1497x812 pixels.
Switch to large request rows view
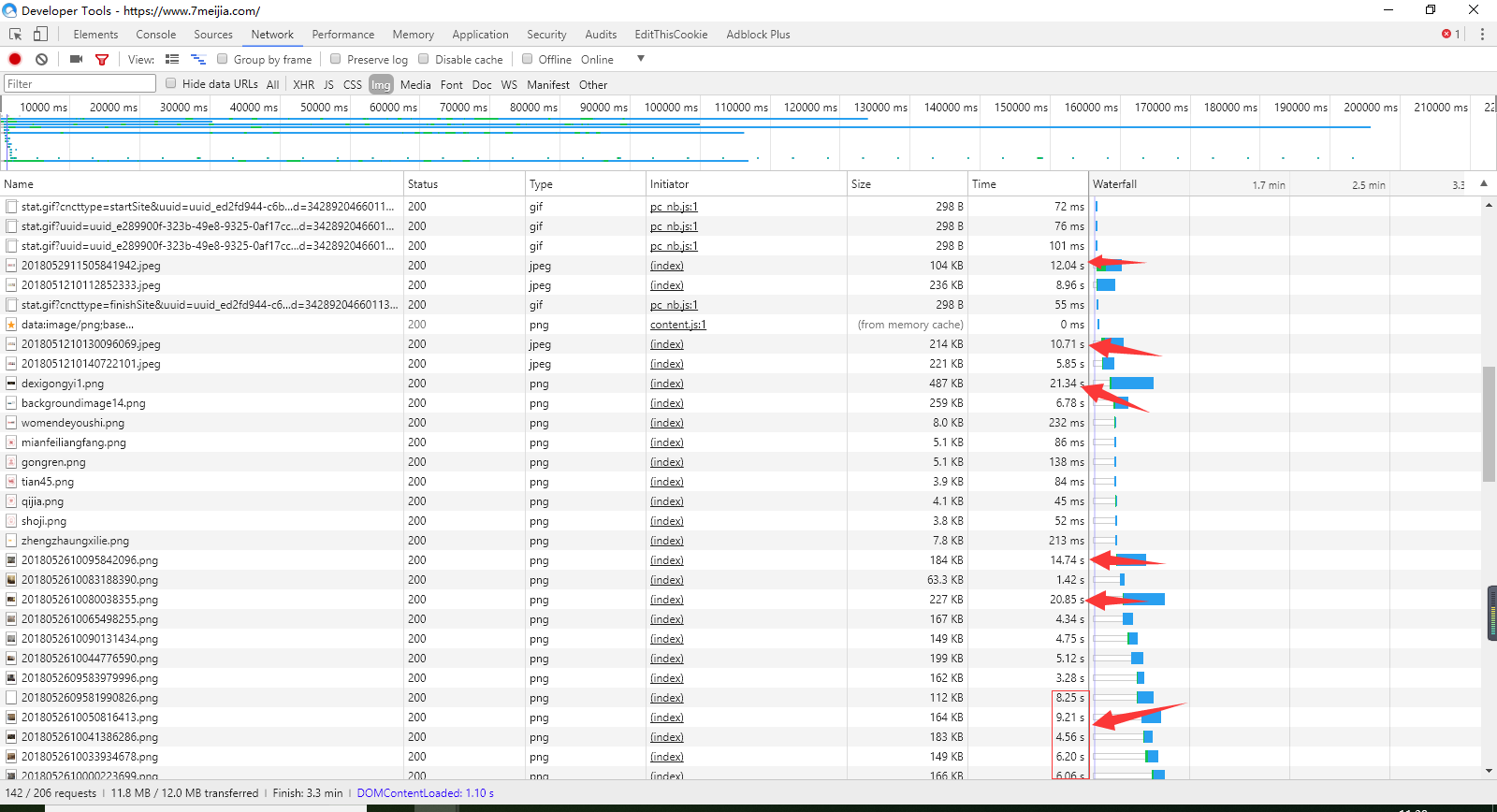click(172, 59)
